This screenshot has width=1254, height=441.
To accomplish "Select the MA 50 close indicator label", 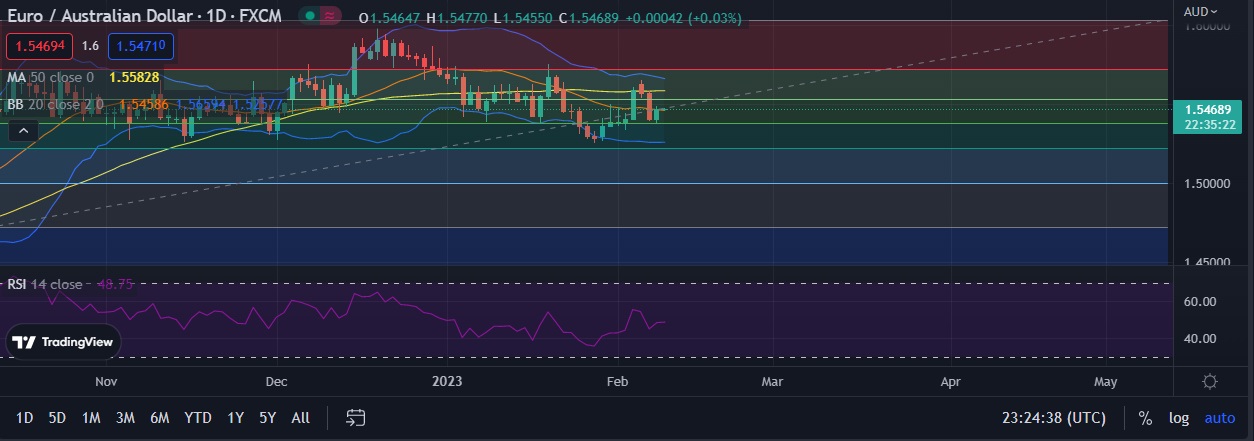I will click(x=50, y=77).
